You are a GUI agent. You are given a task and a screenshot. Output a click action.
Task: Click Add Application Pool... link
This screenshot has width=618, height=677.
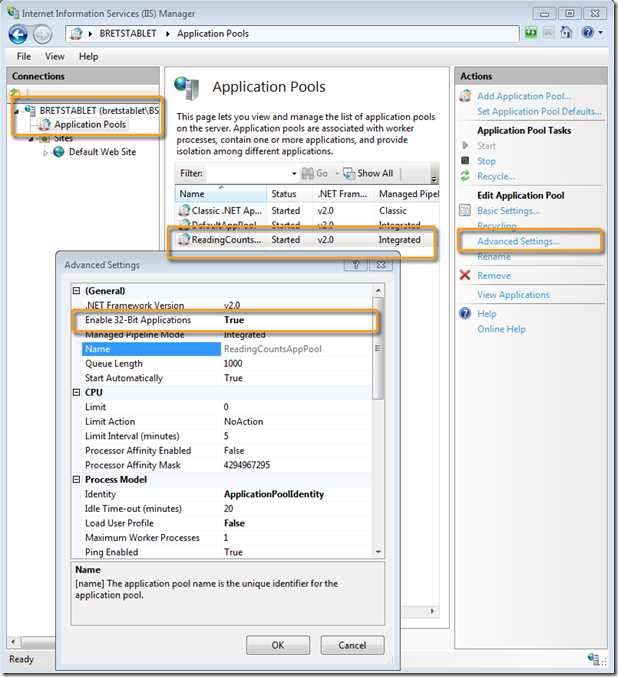point(524,96)
